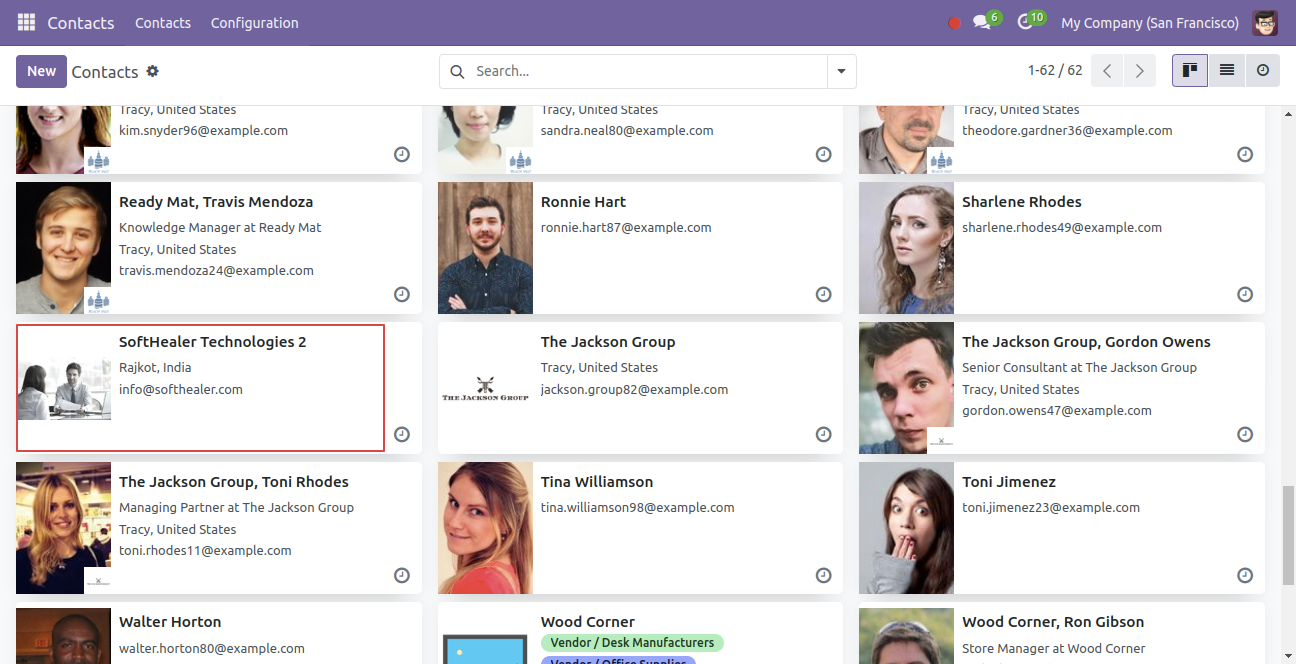1296x664 pixels.
Task: Click activity clock on theodore.gardner36 card
Action: pos(1245,154)
